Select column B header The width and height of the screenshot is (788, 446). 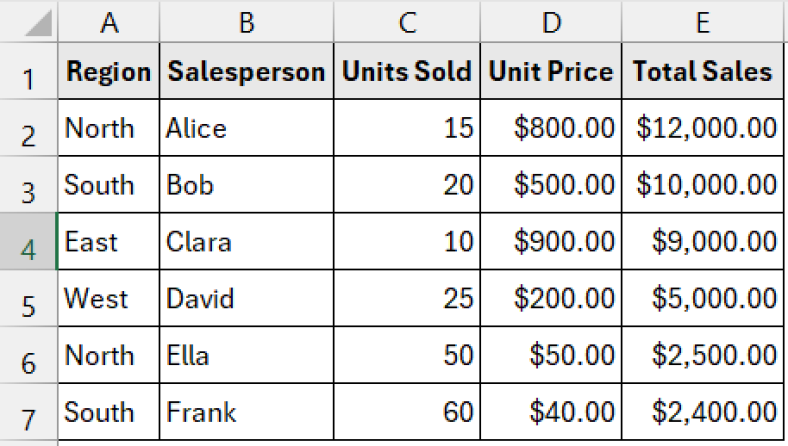(x=246, y=22)
